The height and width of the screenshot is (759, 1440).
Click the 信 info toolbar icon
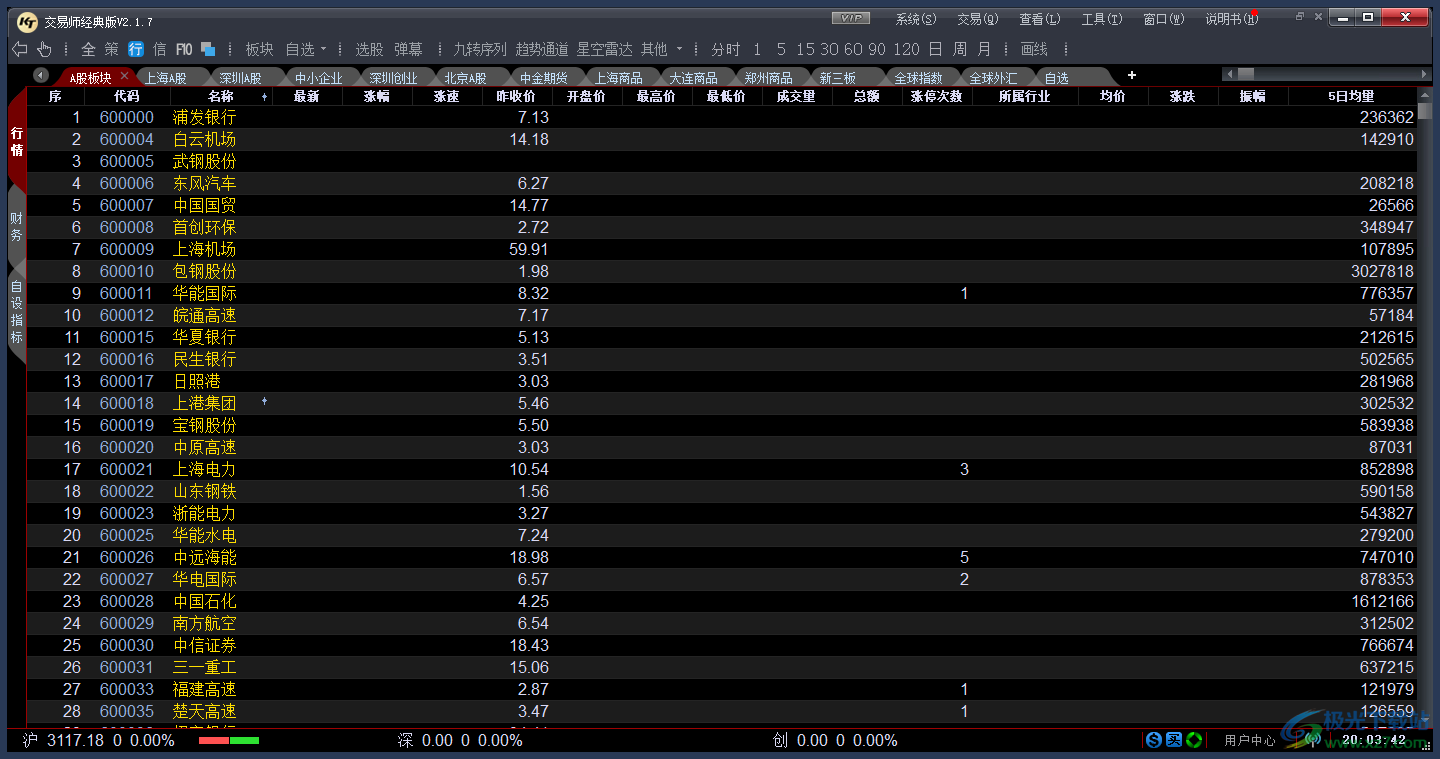coord(159,49)
